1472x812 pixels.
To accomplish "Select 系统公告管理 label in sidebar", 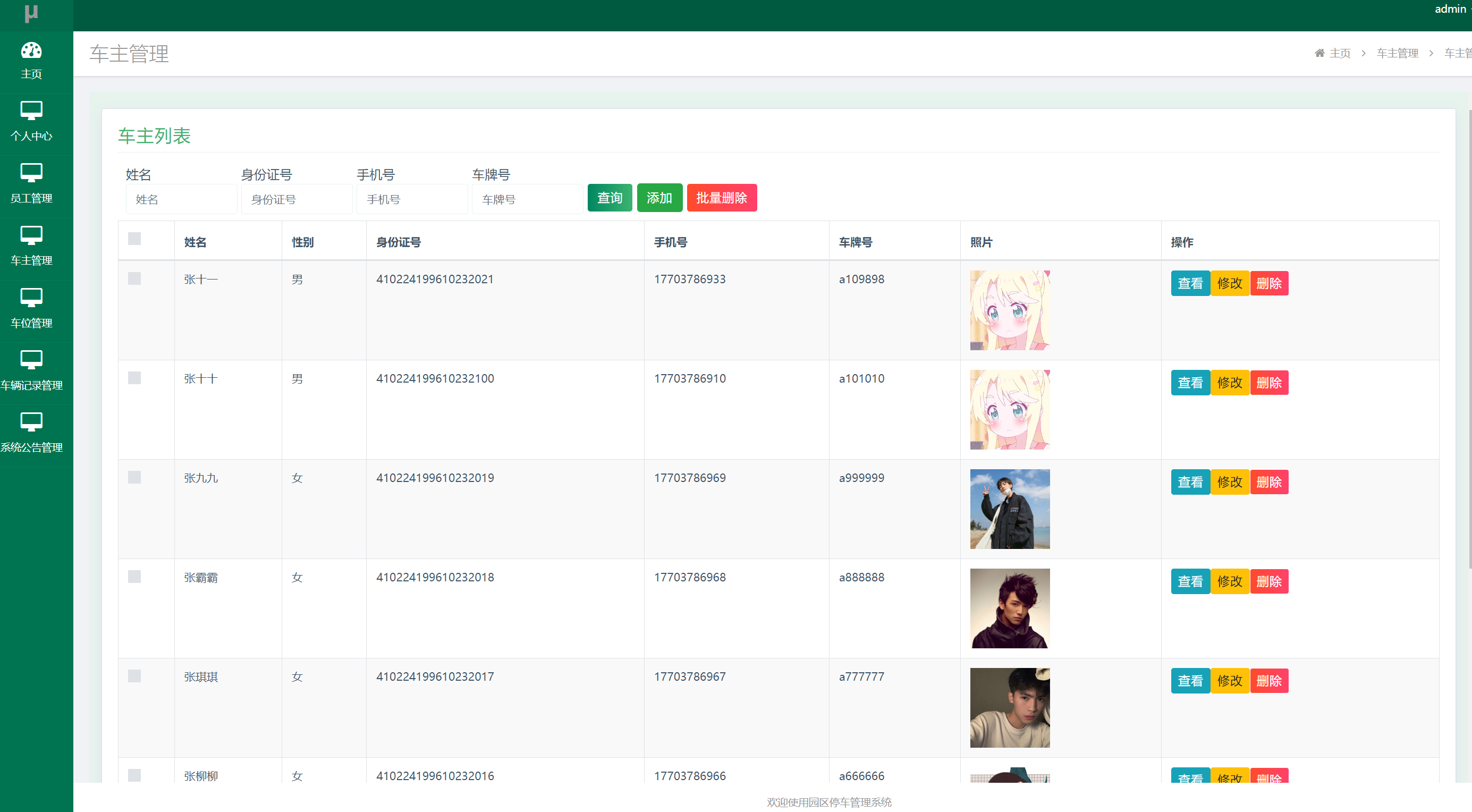I will (x=31, y=447).
